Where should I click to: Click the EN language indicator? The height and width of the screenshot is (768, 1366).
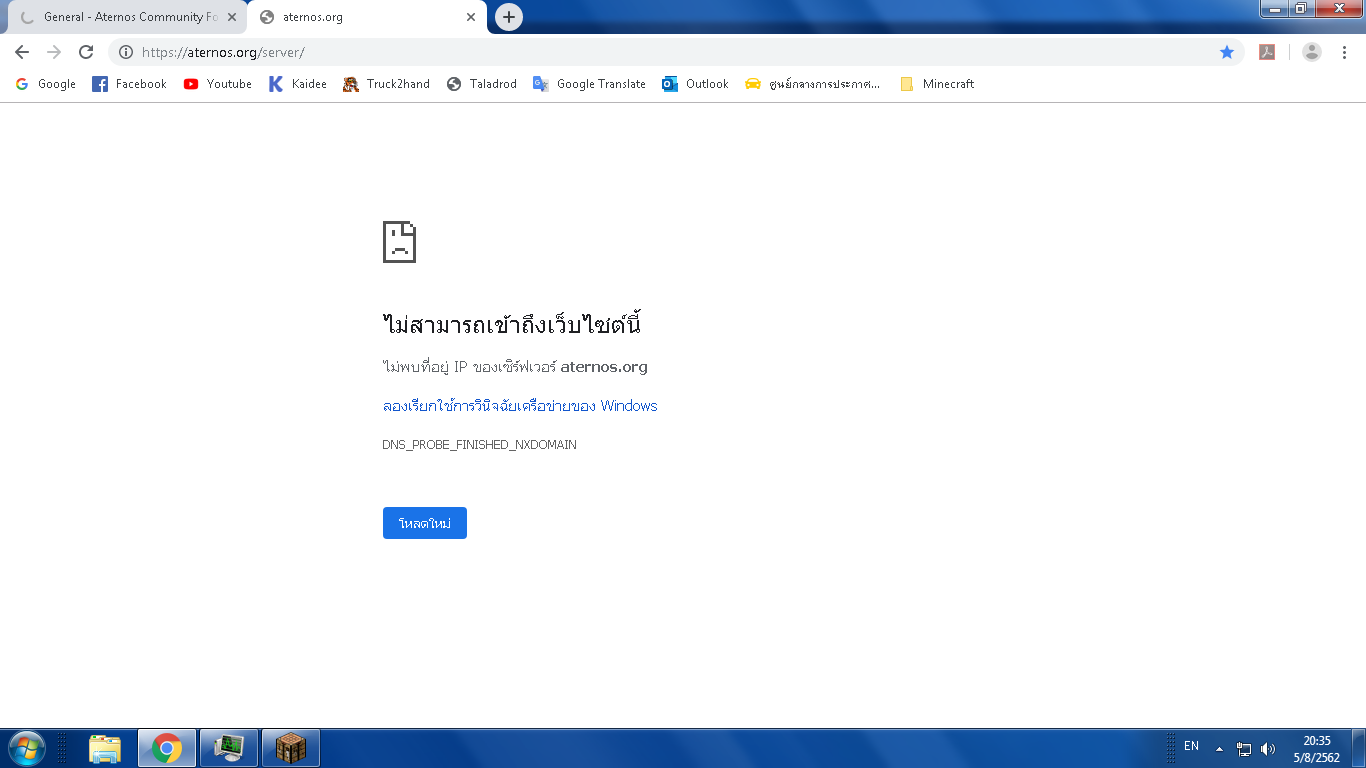coord(1191,746)
